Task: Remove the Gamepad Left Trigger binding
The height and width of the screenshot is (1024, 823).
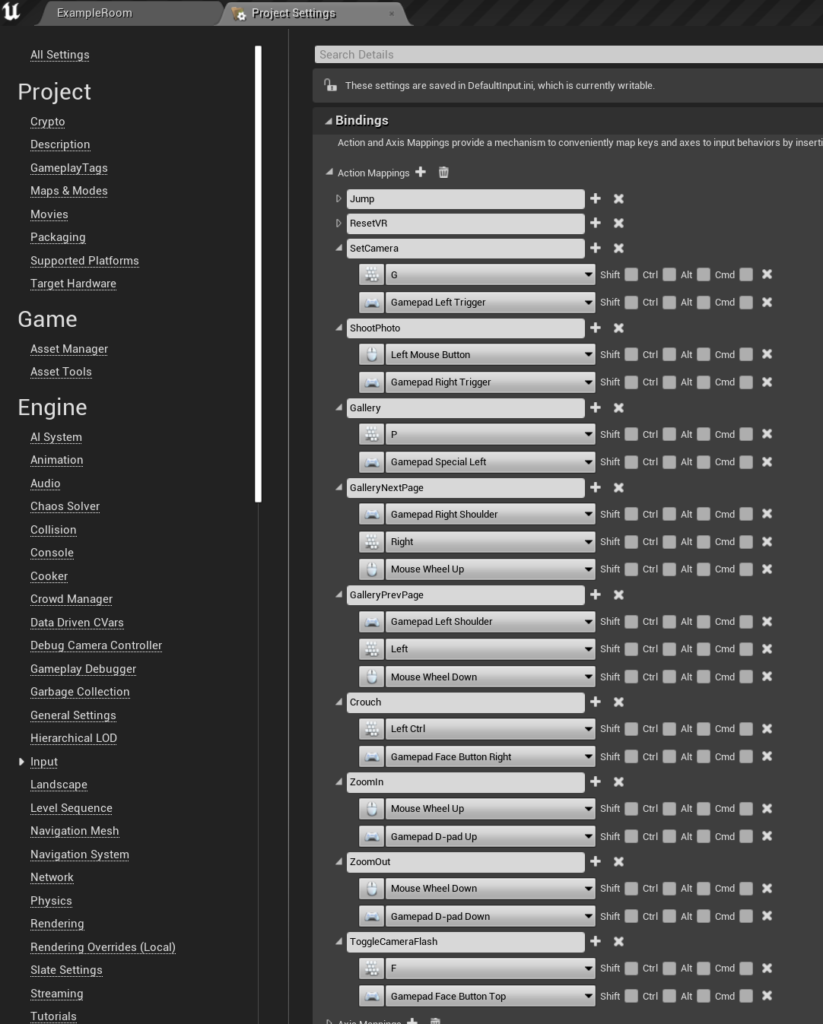Action: [766, 302]
